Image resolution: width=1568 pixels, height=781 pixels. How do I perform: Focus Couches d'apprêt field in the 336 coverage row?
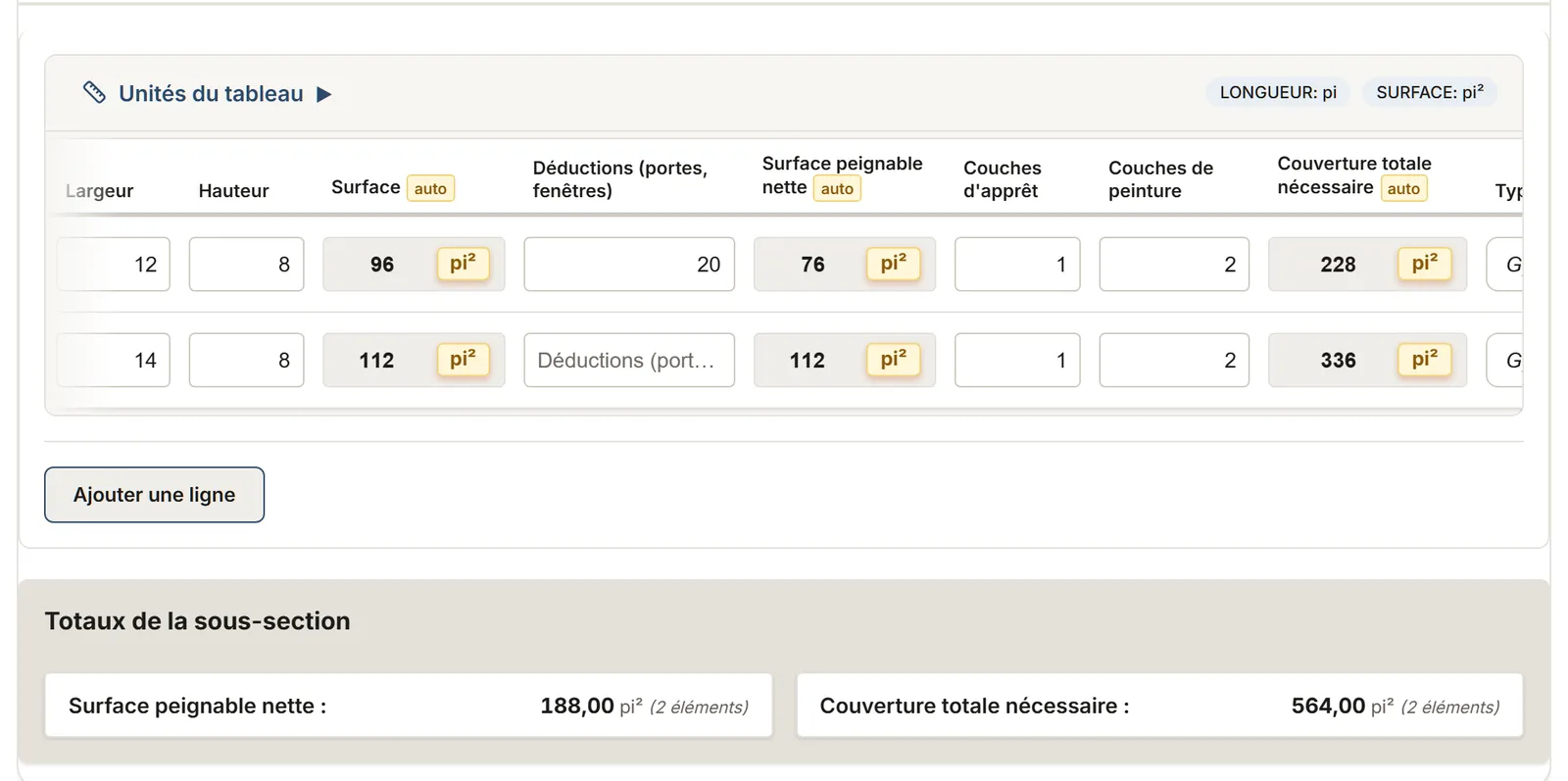click(x=1017, y=361)
